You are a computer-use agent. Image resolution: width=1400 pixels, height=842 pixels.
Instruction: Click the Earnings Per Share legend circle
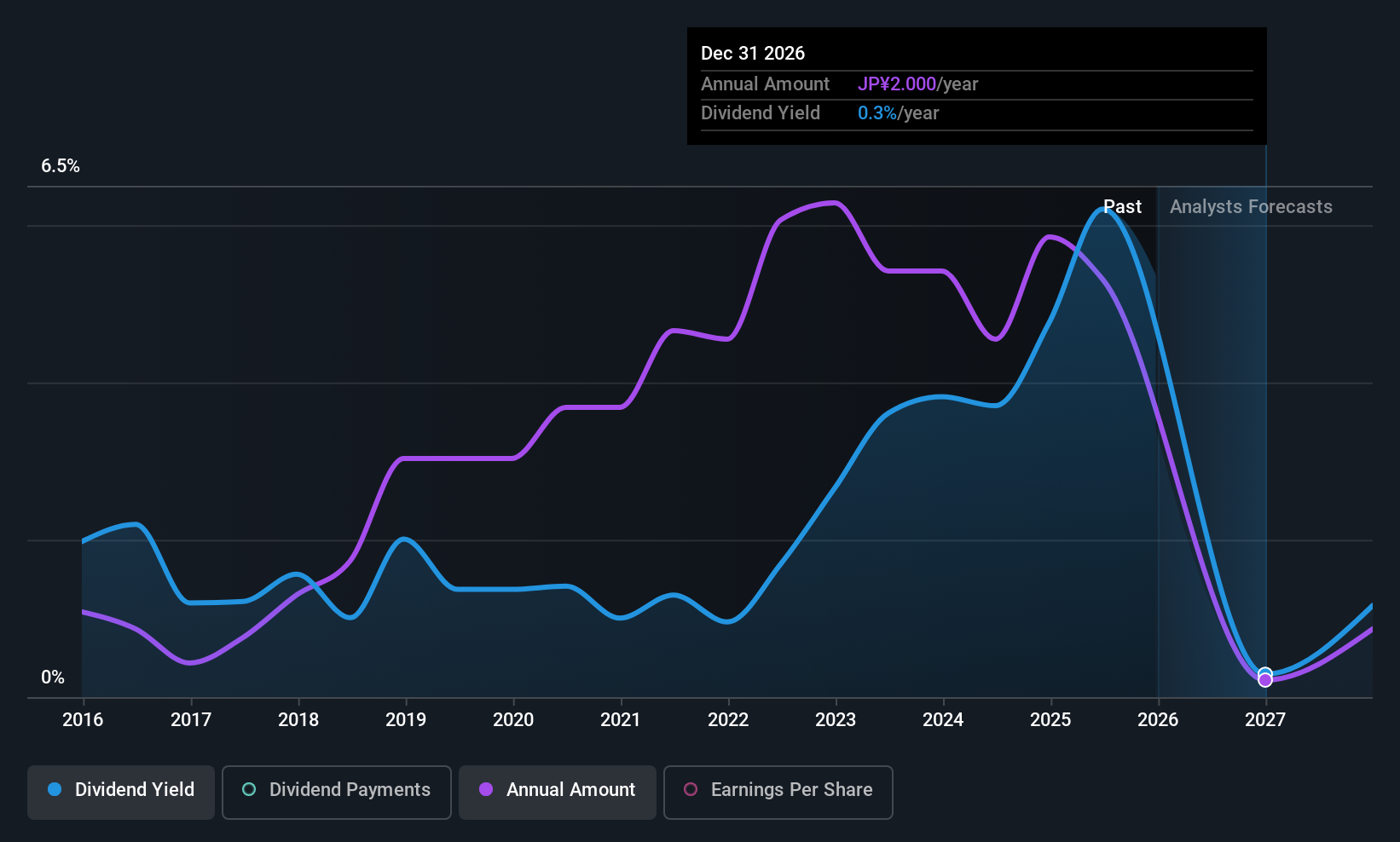(691, 790)
